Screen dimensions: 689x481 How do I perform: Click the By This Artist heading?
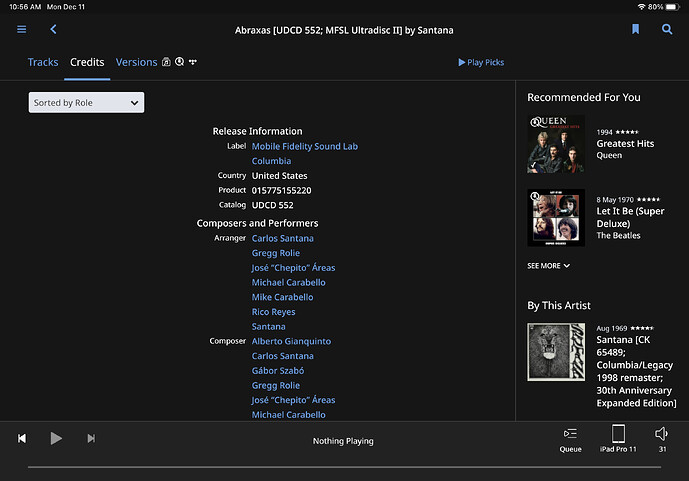click(559, 306)
